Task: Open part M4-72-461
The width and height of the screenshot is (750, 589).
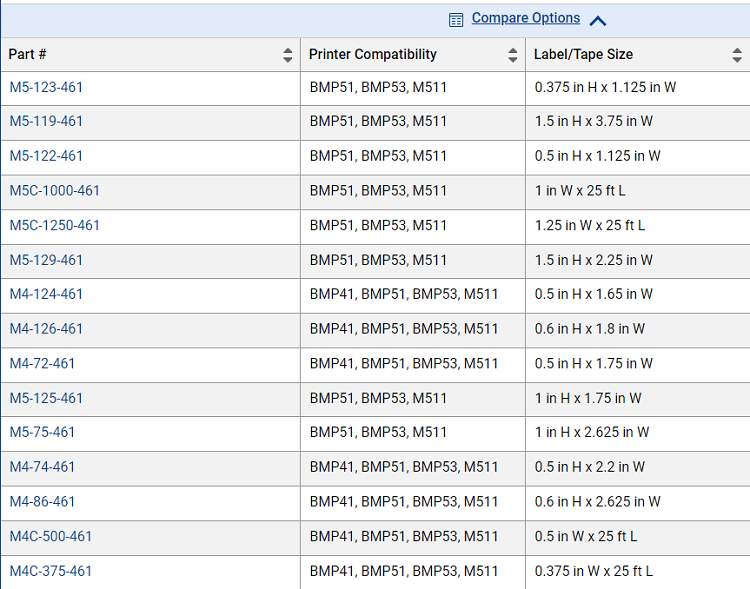Action: pyautogui.click(x=42, y=364)
